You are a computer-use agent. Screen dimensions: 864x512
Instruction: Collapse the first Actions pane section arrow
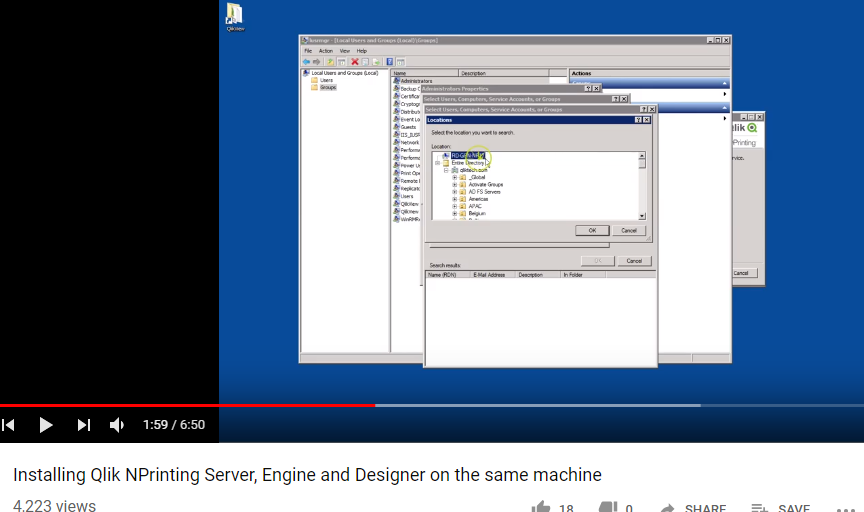point(725,83)
